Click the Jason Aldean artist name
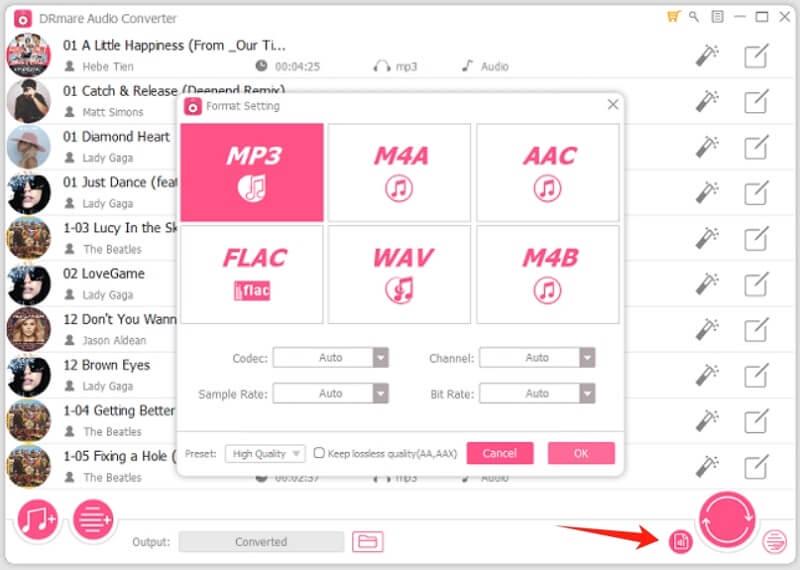800x570 pixels. point(114,340)
